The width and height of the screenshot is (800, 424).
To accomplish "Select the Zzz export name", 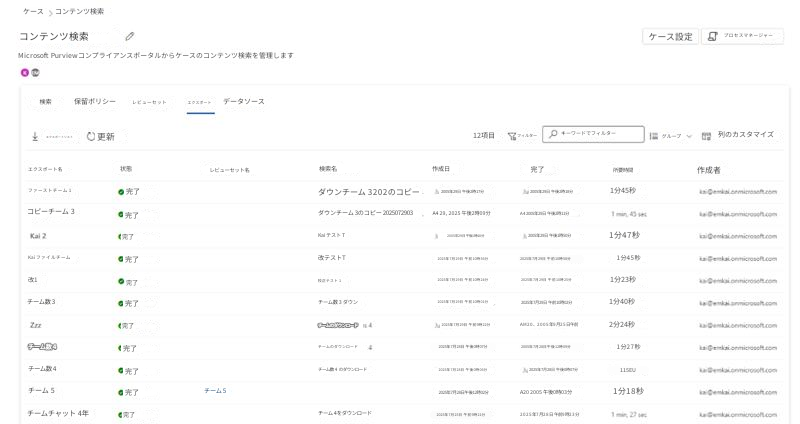I will coord(36,325).
